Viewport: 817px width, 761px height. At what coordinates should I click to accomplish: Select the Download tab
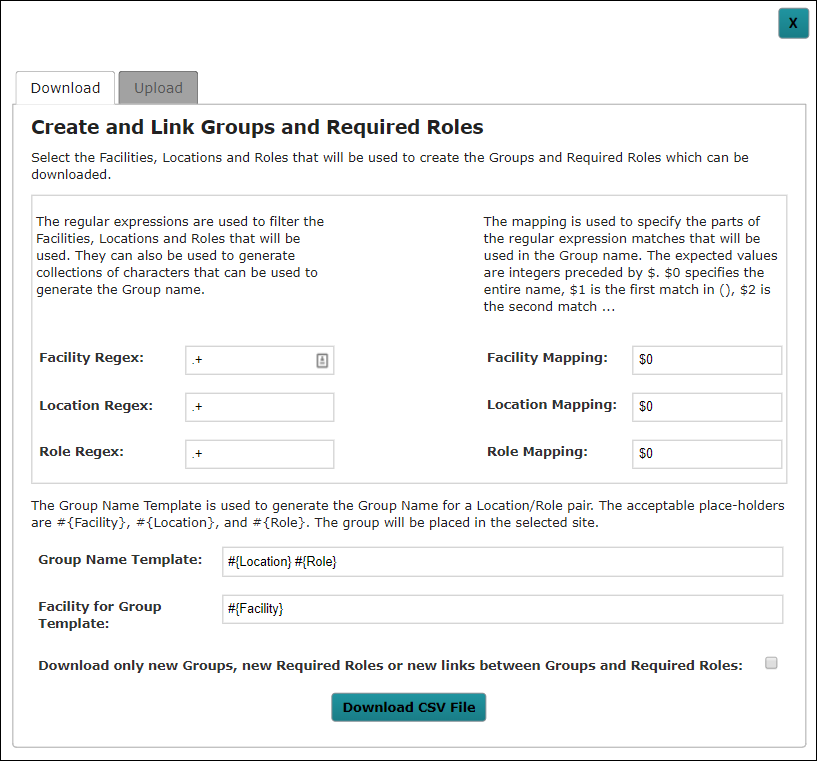(x=64, y=88)
